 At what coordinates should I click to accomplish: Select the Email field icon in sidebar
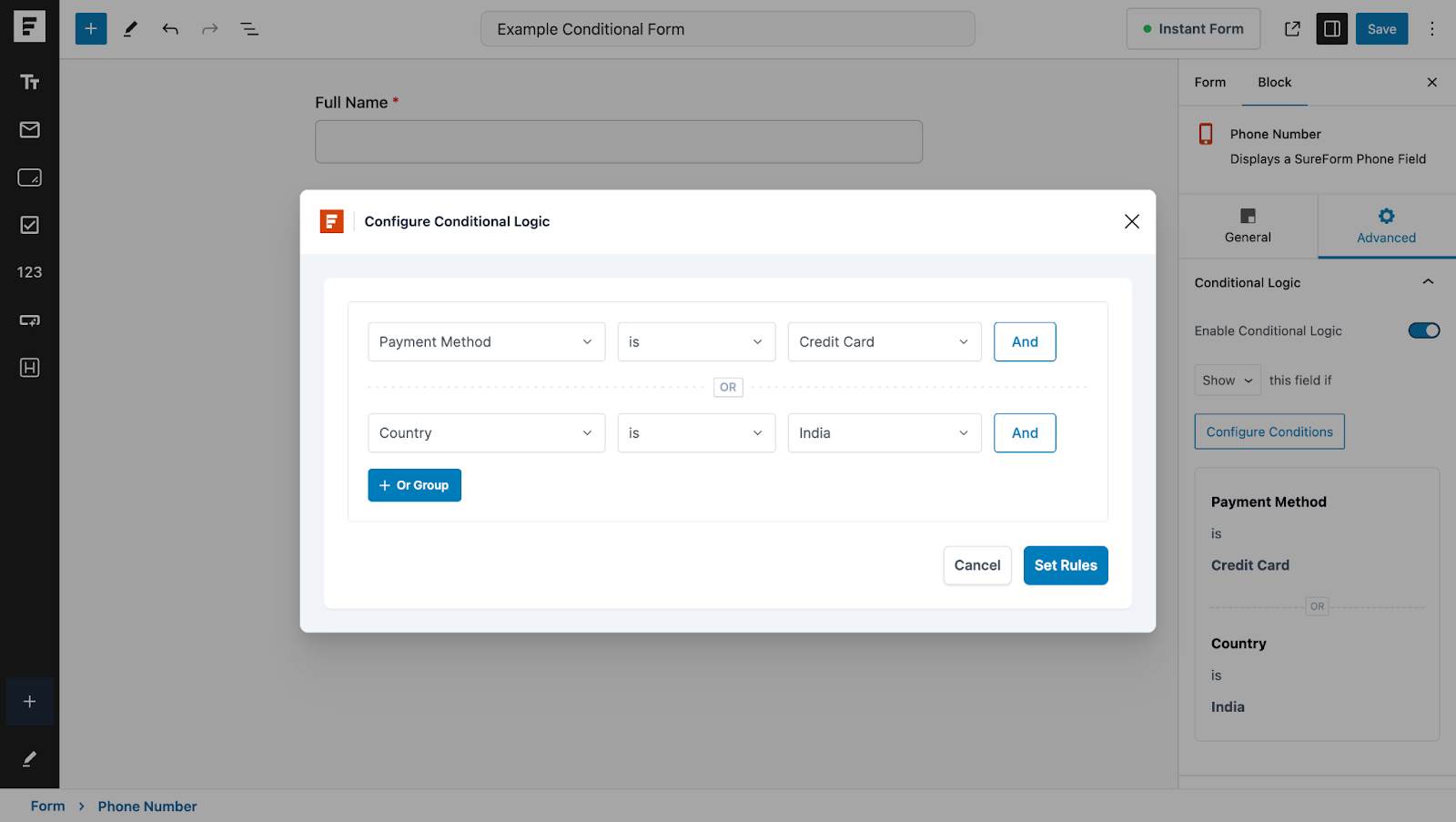point(29,130)
